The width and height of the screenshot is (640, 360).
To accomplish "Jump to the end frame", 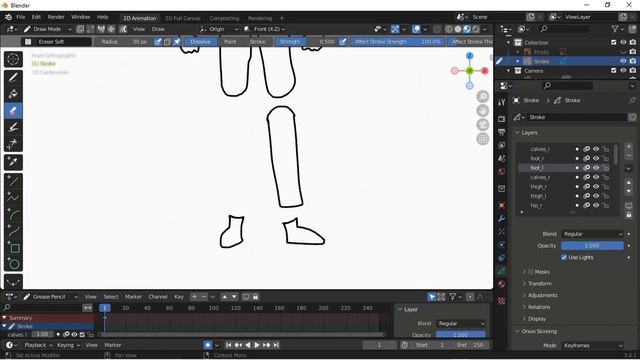I will tap(276, 345).
